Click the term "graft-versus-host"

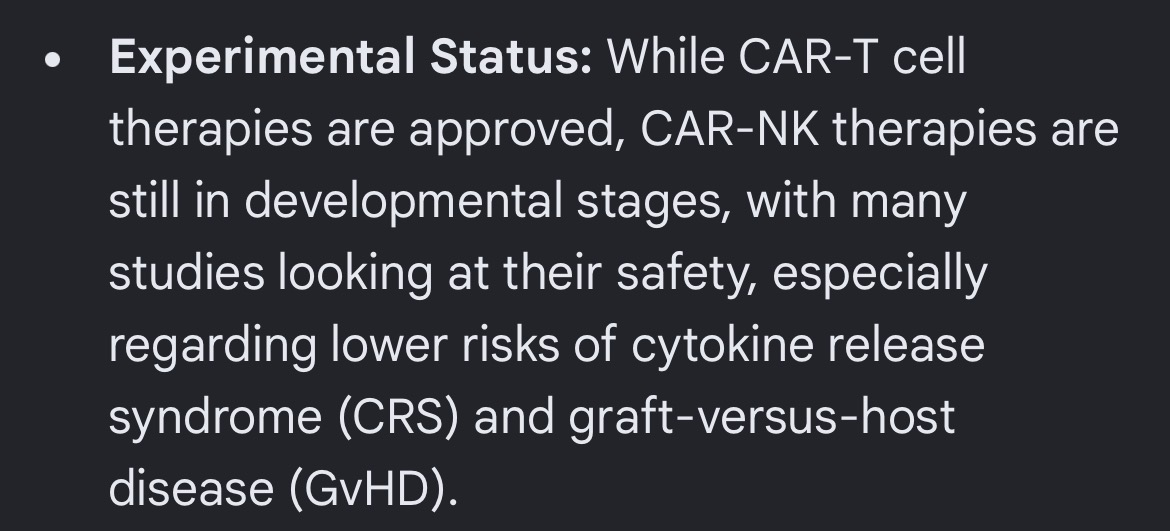coord(762,419)
